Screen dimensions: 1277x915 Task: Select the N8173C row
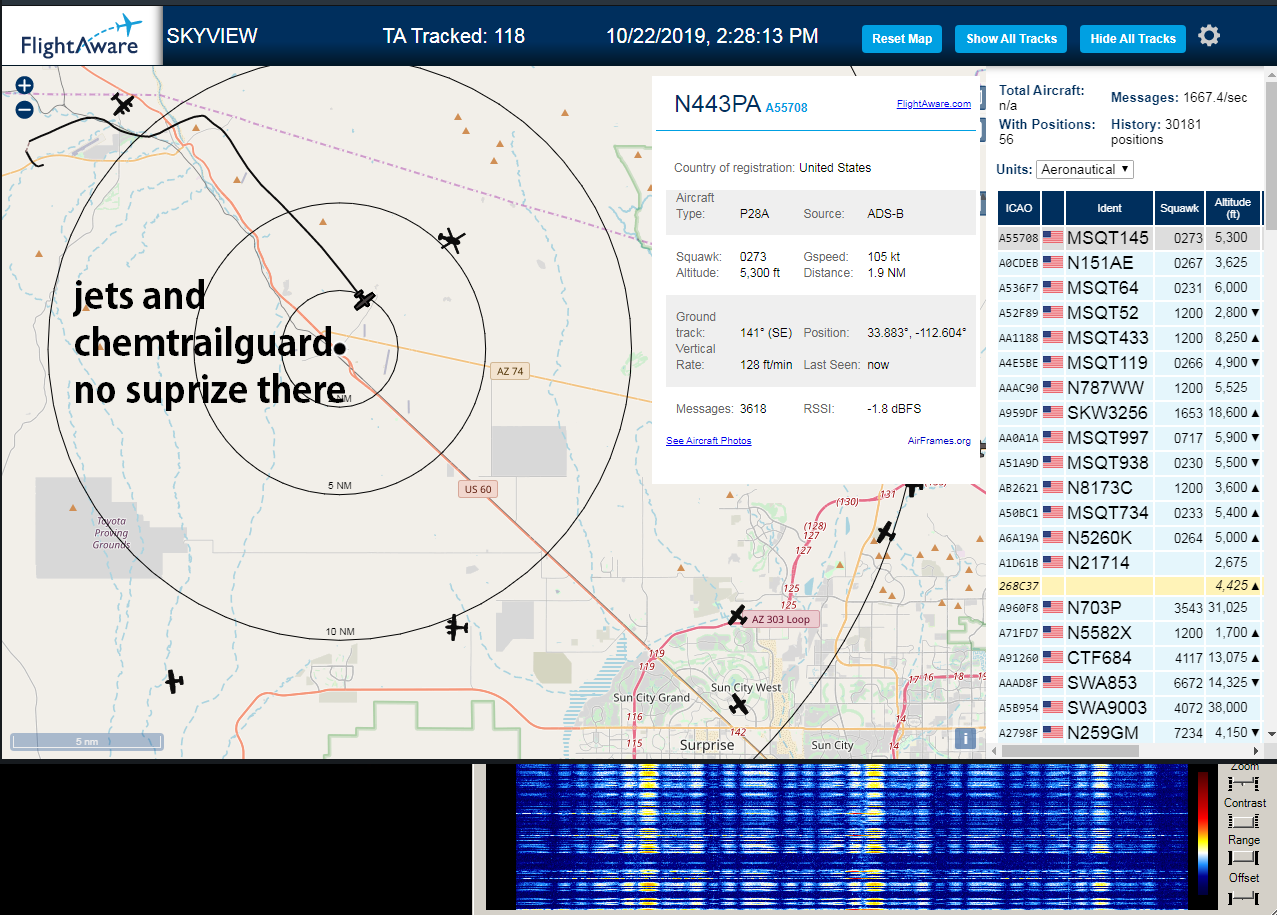(1130, 488)
